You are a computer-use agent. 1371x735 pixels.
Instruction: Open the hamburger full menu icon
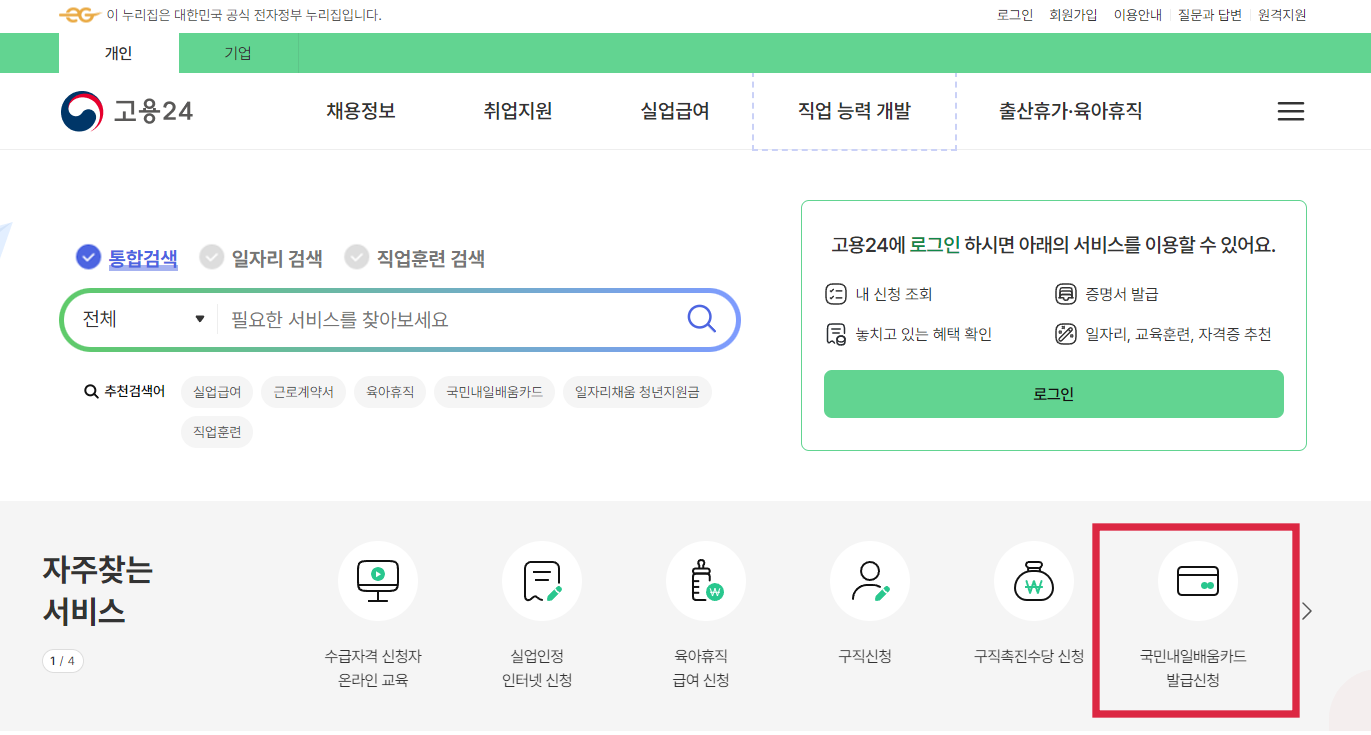(x=1291, y=111)
